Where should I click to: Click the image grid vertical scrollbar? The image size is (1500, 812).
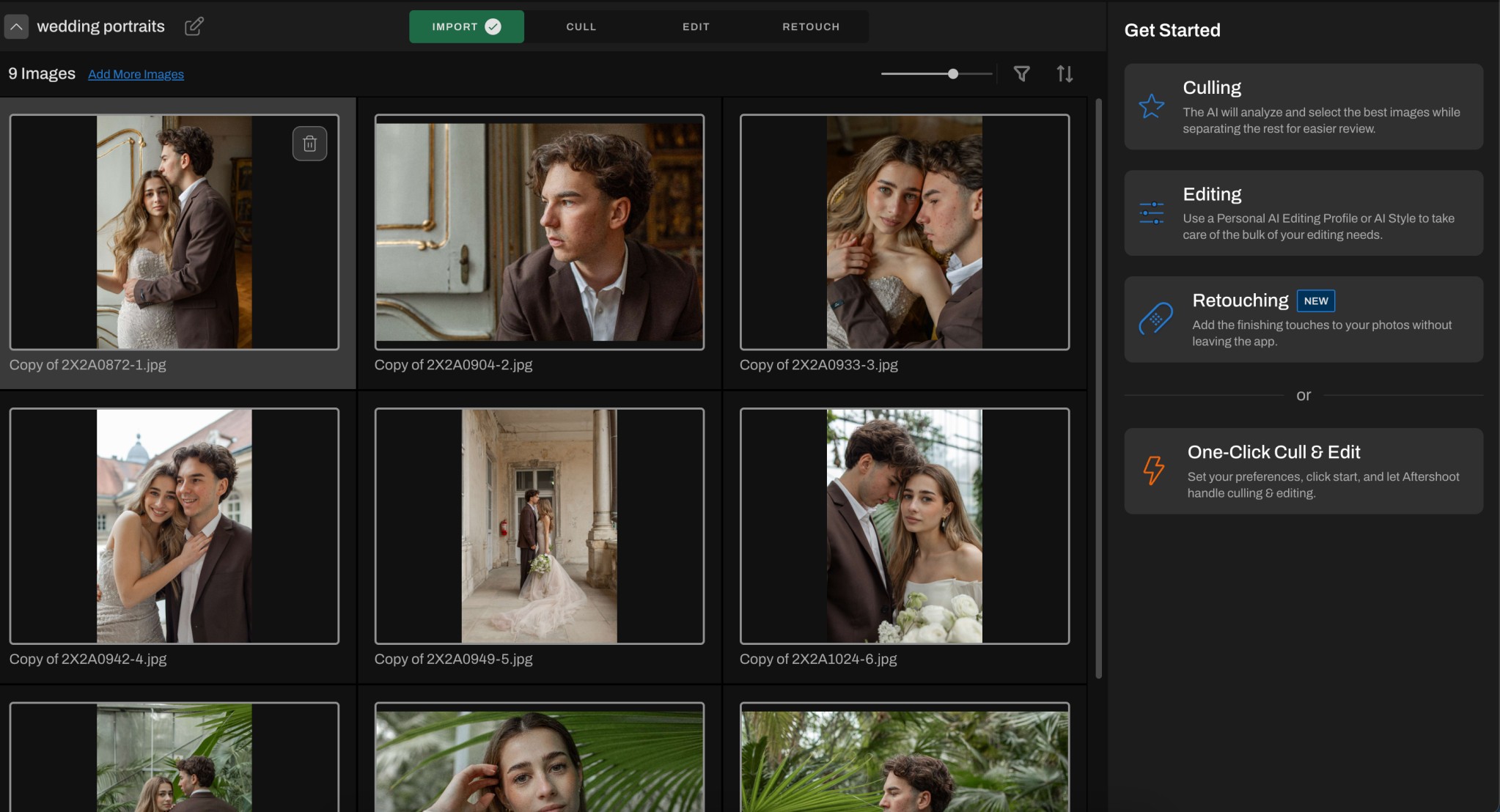point(1098,388)
